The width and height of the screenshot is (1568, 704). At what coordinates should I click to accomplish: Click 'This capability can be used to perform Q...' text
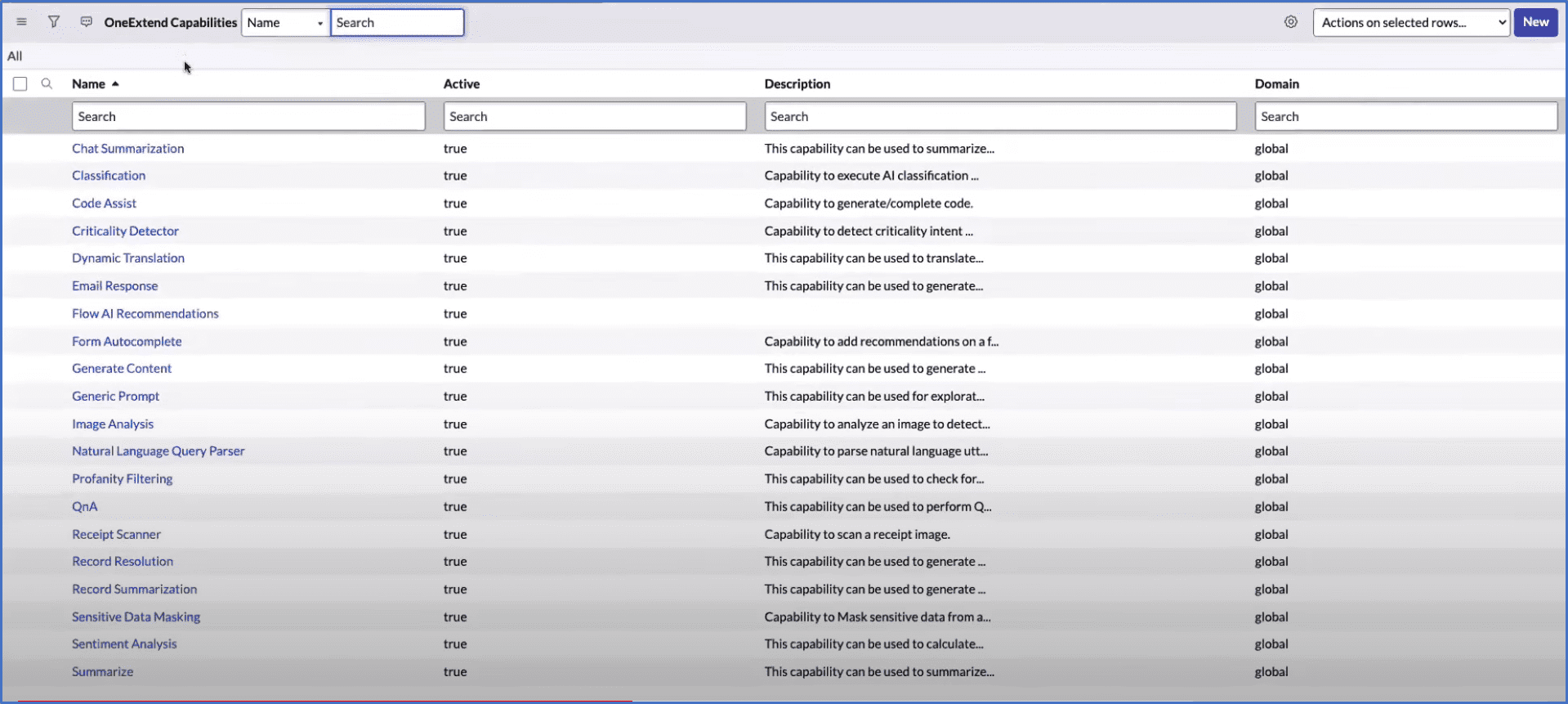coord(878,506)
